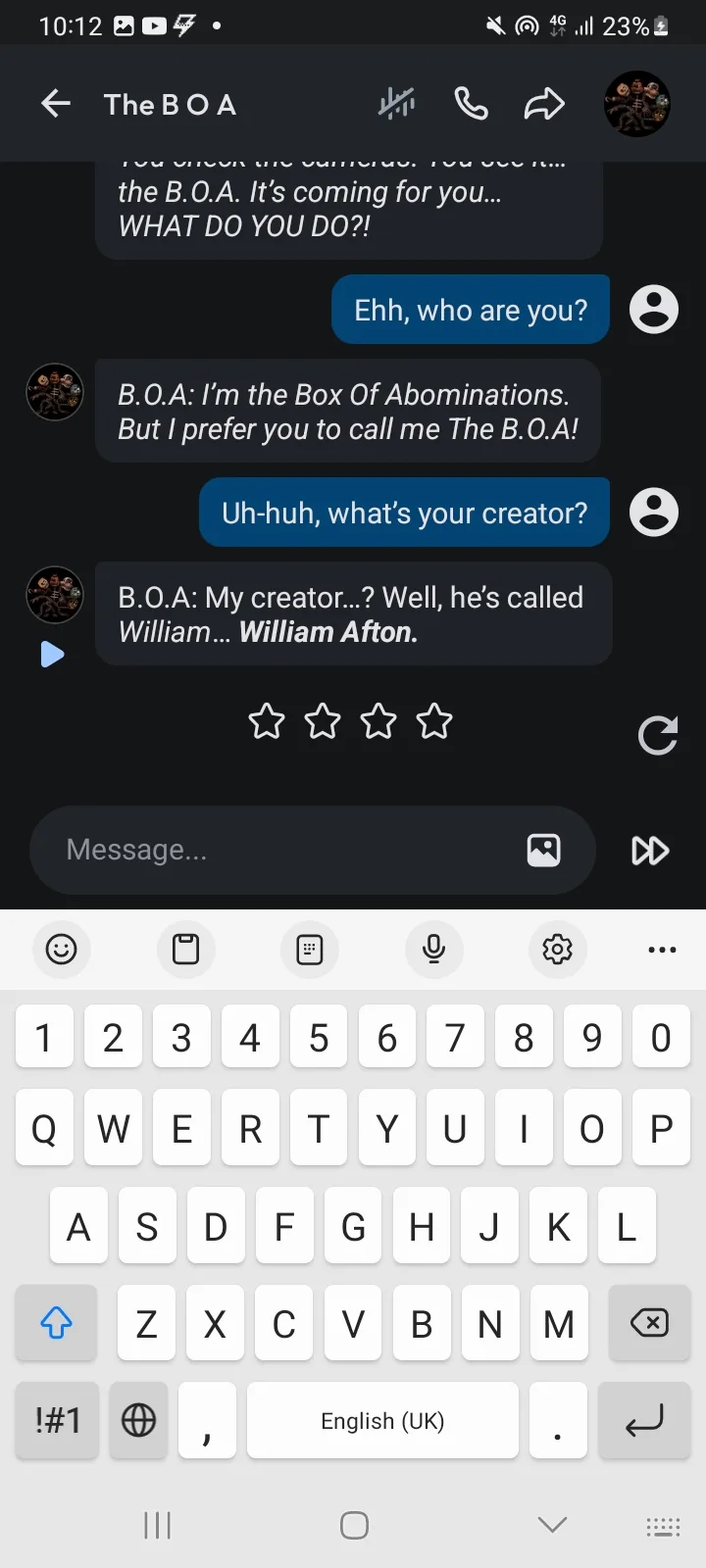The height and width of the screenshot is (1568, 706).
Task: Tap the fast-forward continue icon
Action: pos(650,851)
